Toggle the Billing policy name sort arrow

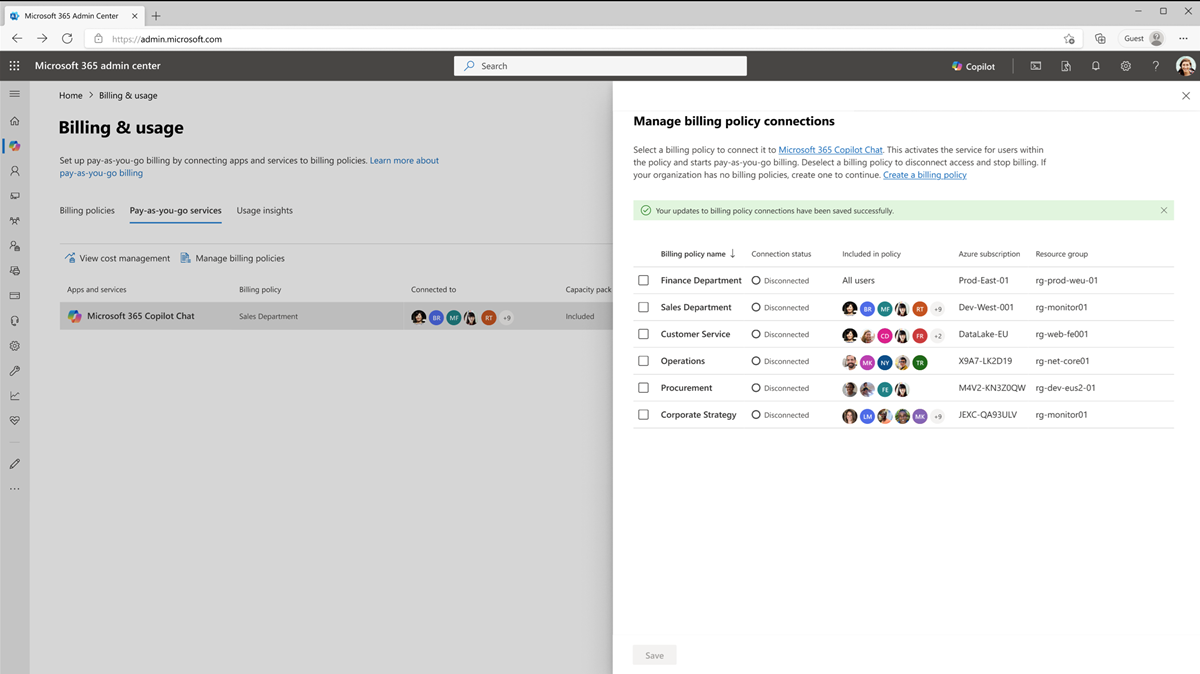coord(732,253)
